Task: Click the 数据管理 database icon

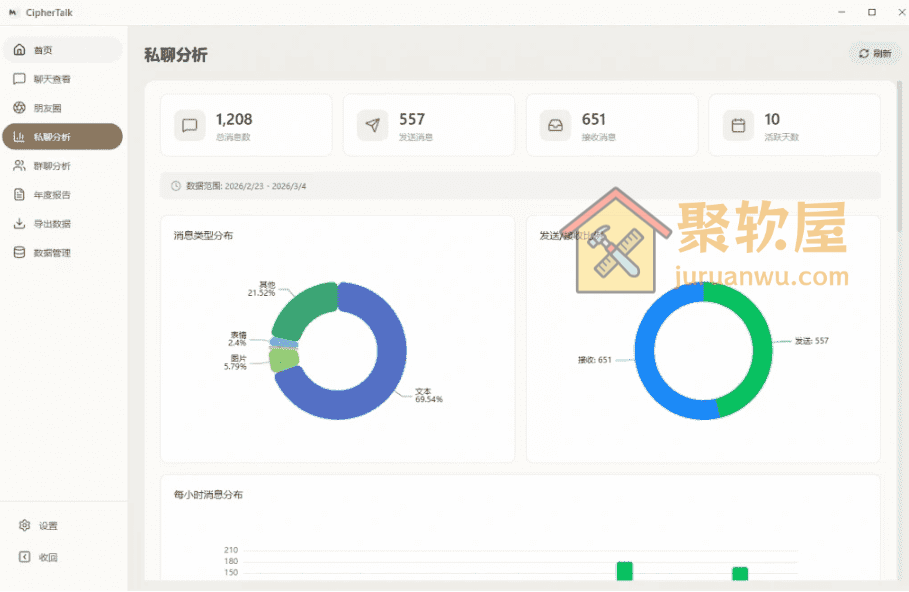Action: click(20, 252)
